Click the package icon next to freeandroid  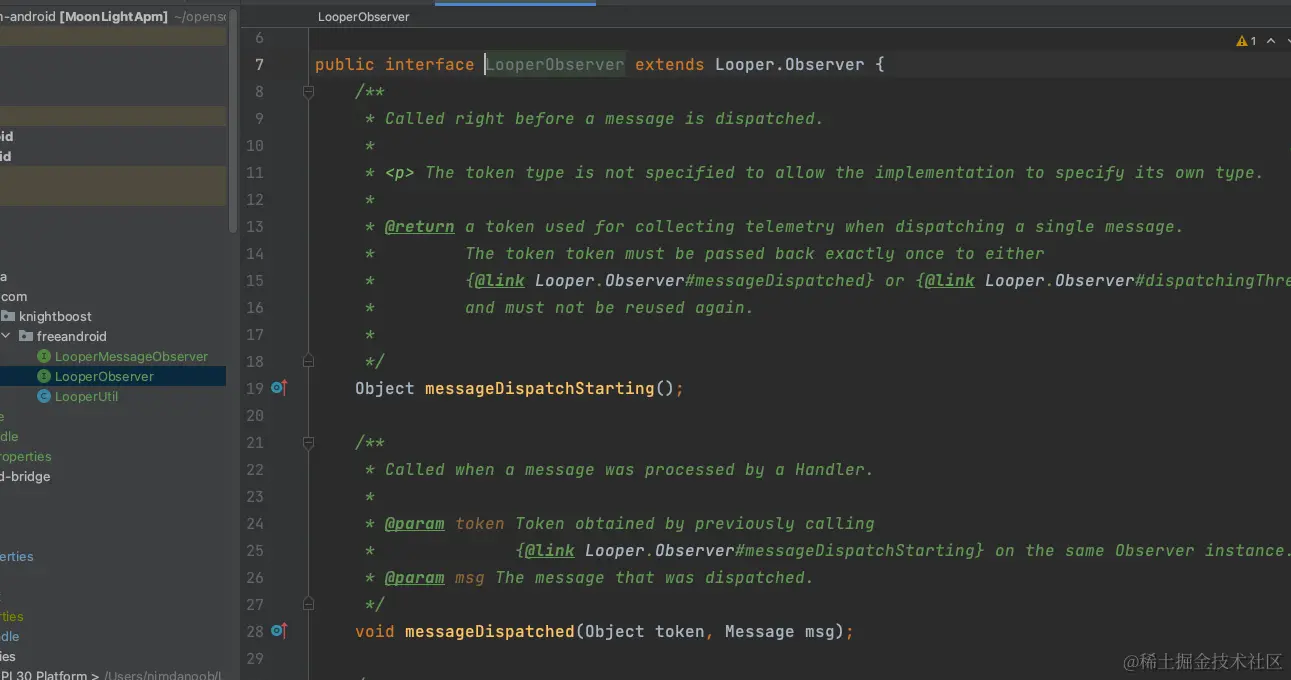point(26,336)
